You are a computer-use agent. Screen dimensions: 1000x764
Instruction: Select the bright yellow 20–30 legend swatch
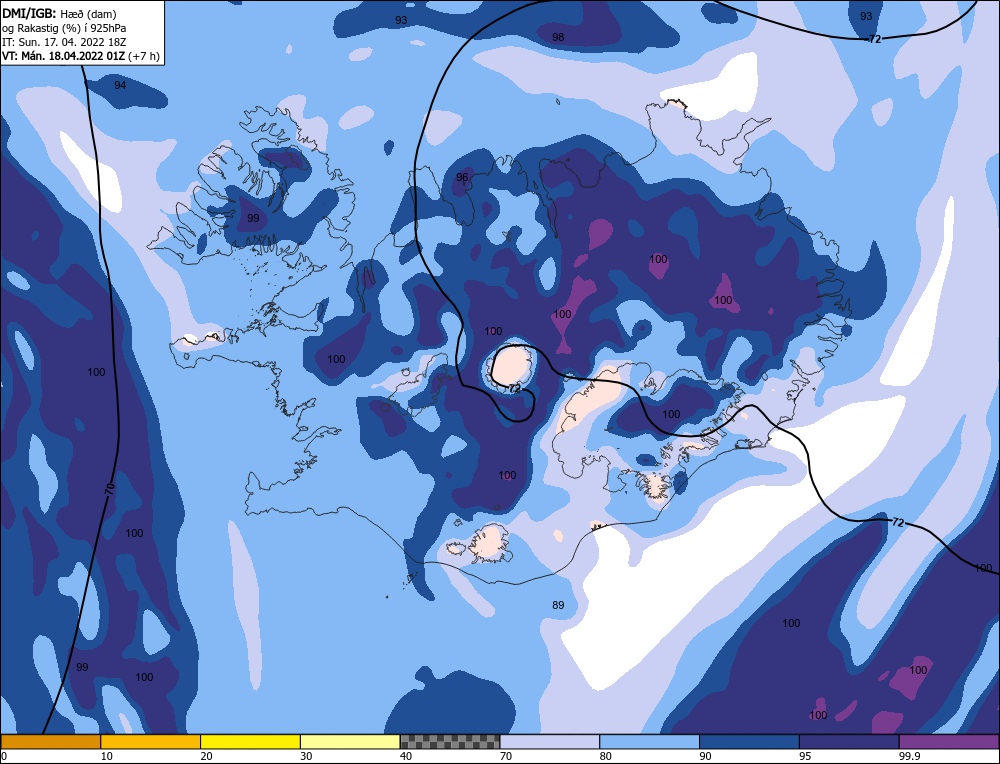tap(250, 741)
